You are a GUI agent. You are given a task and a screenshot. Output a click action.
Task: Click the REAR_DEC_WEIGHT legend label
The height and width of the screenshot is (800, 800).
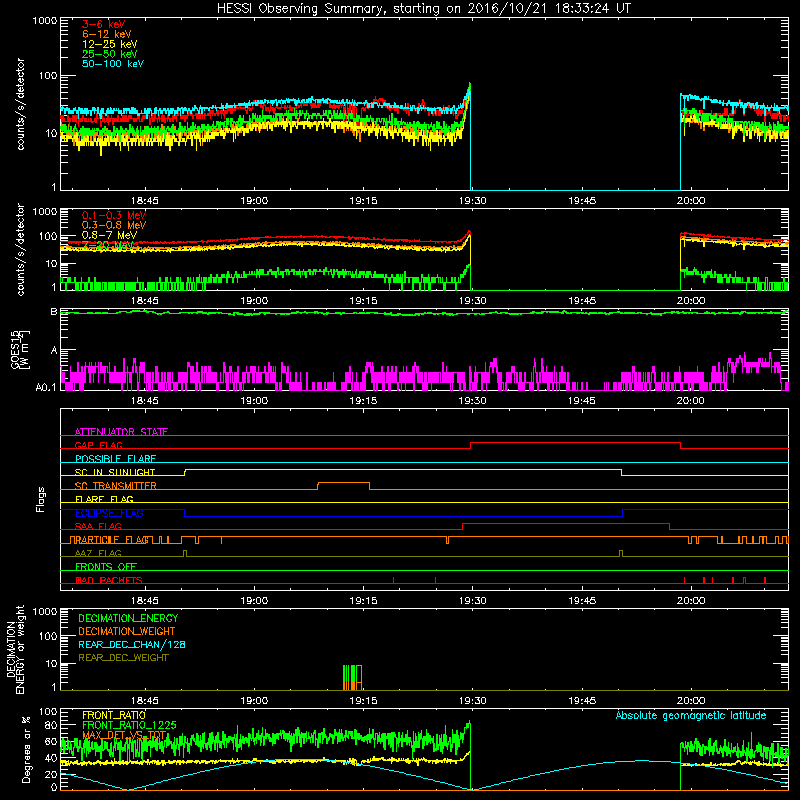pos(123,658)
